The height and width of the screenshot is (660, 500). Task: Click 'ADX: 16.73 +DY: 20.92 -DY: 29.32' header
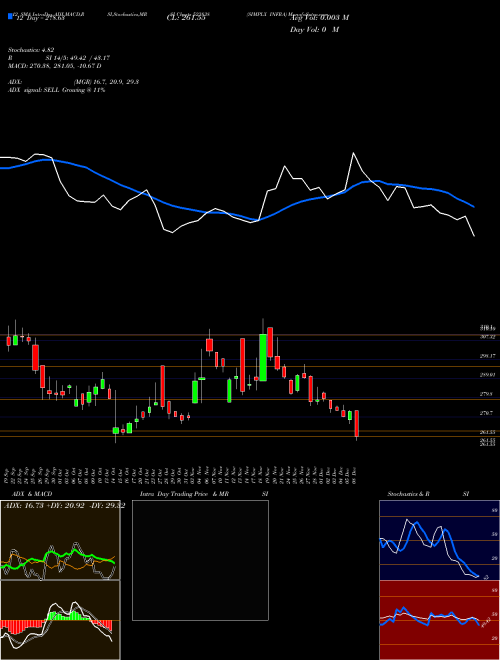(x=64, y=506)
